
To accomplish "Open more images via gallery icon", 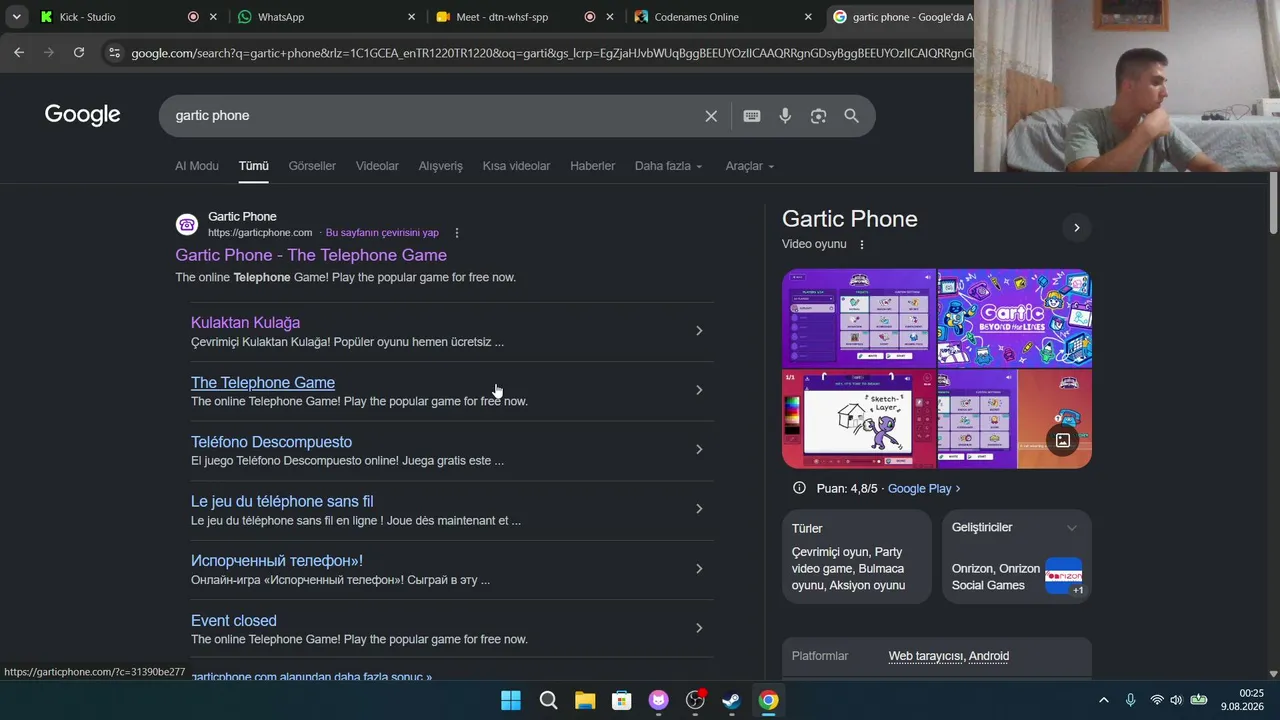I will [x=1063, y=440].
